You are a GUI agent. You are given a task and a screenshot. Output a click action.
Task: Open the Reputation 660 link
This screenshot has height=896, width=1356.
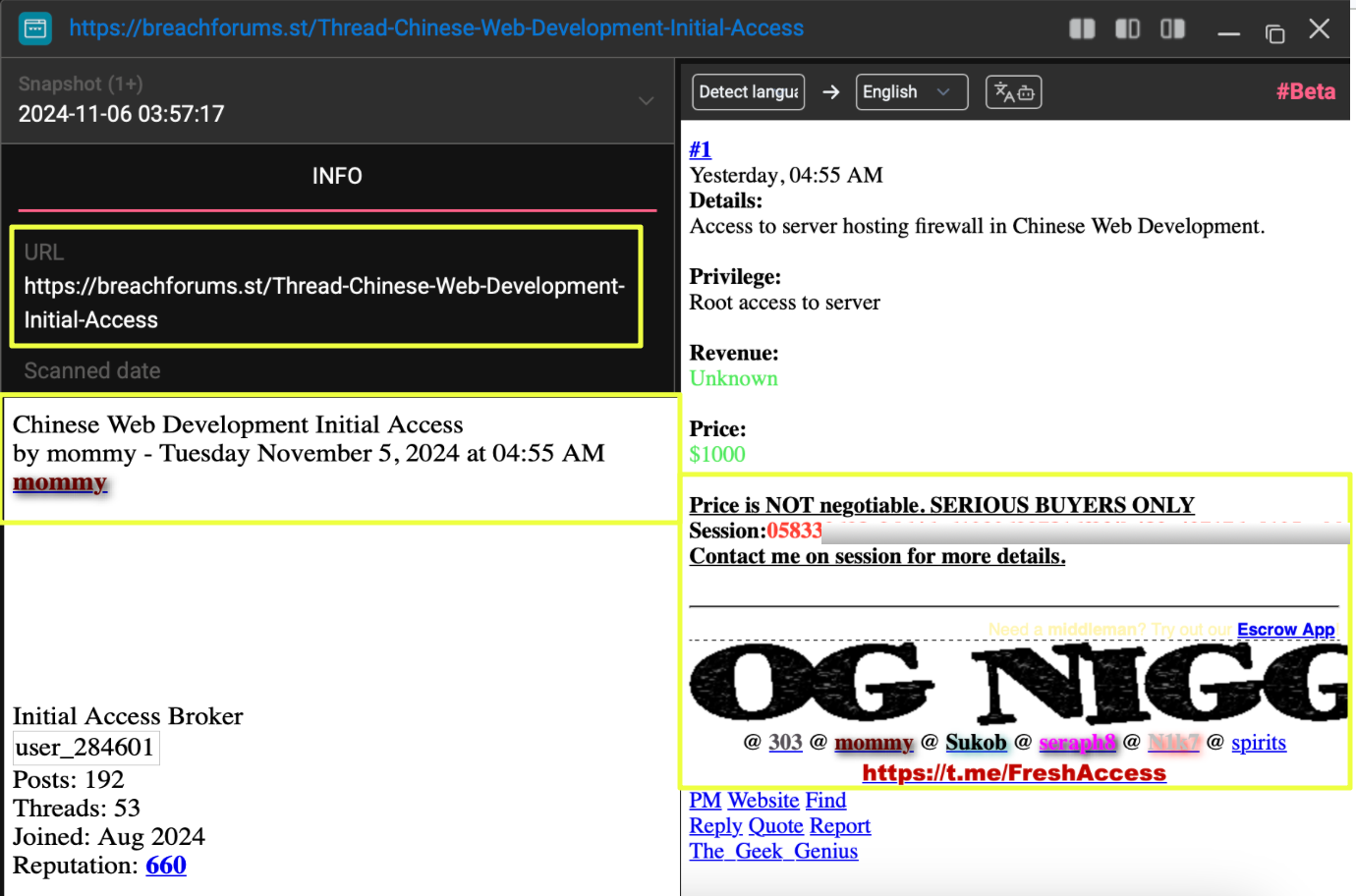click(166, 866)
